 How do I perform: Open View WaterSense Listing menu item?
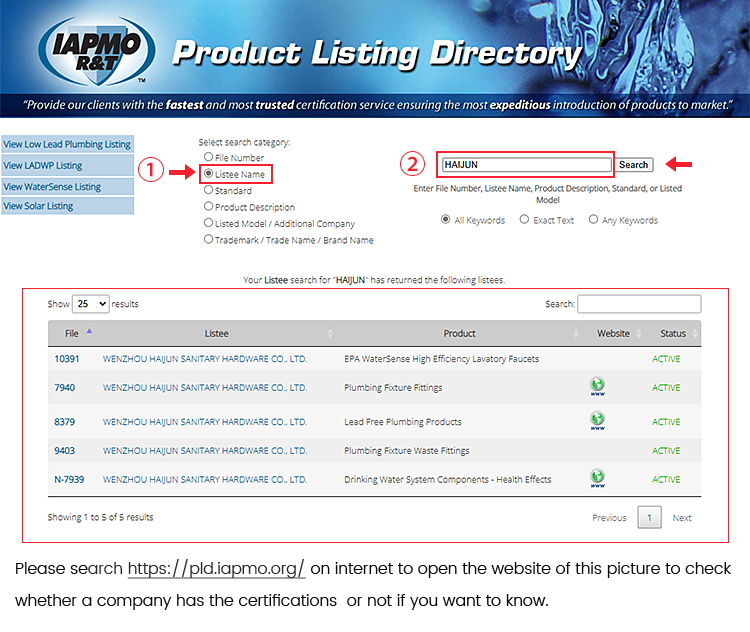tap(67, 186)
